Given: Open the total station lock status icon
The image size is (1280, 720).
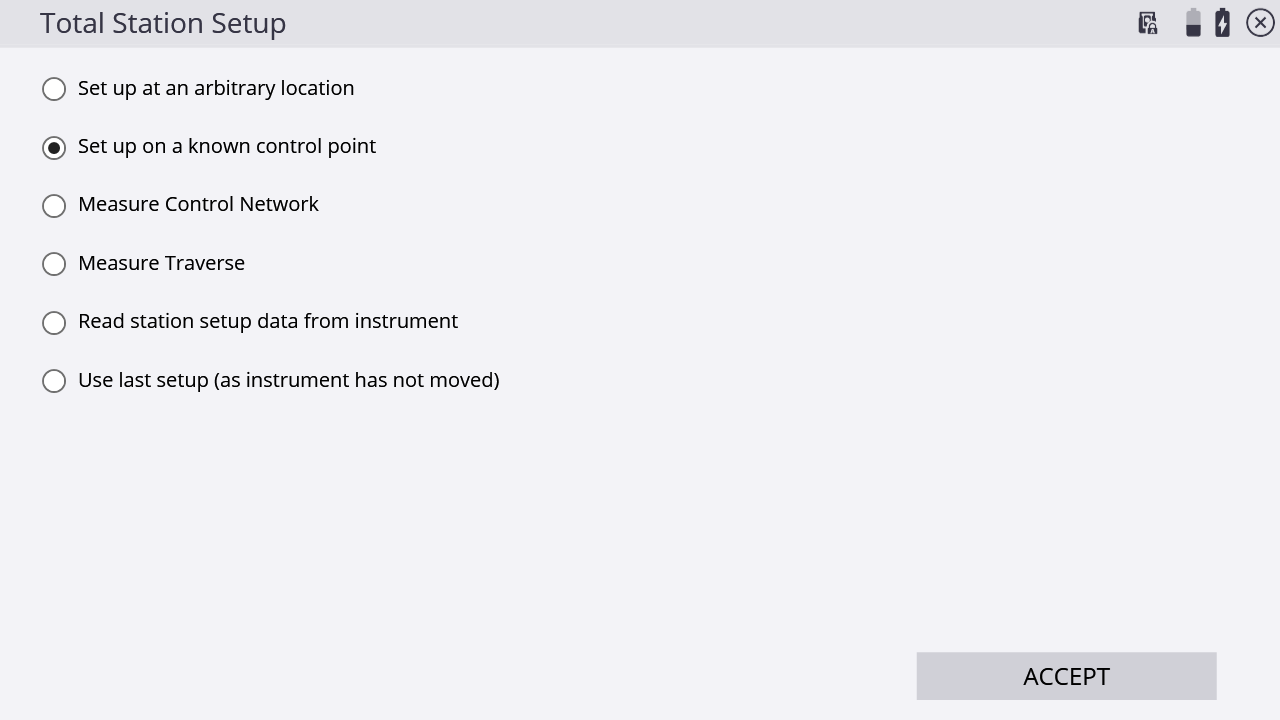Looking at the screenshot, I should 1148,23.
